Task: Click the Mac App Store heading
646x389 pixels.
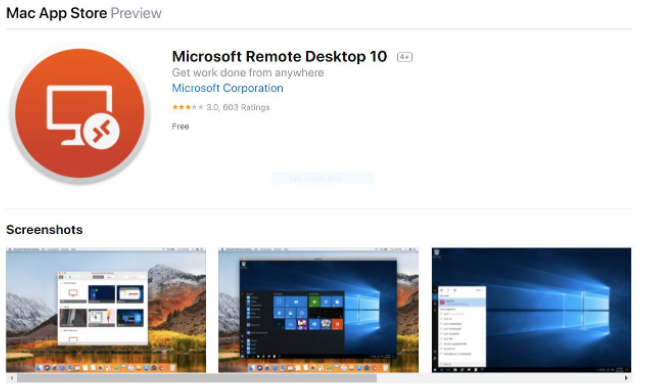Action: coord(56,13)
